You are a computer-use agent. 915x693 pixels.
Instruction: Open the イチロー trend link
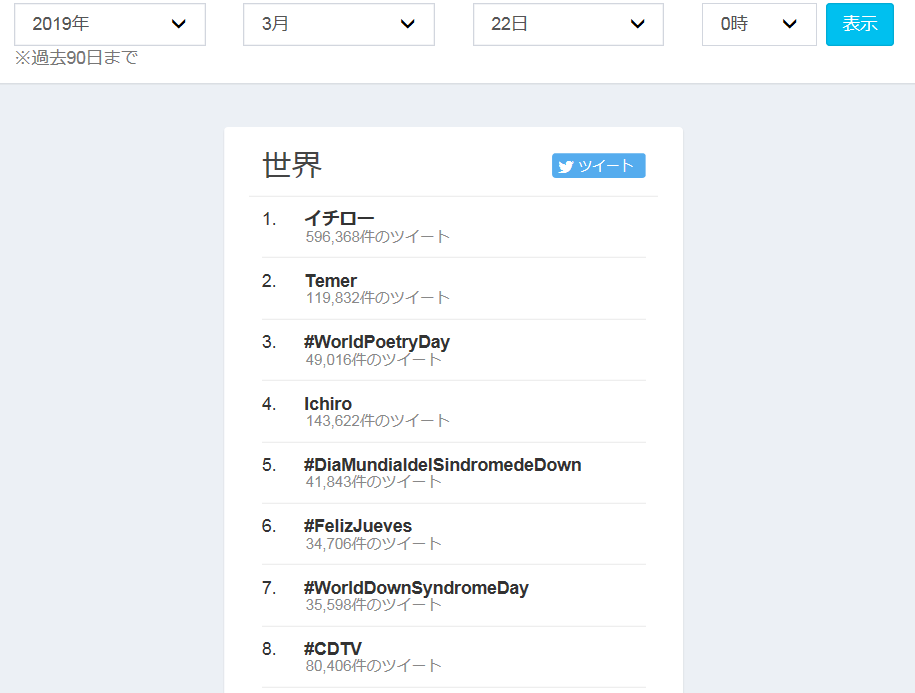point(339,218)
